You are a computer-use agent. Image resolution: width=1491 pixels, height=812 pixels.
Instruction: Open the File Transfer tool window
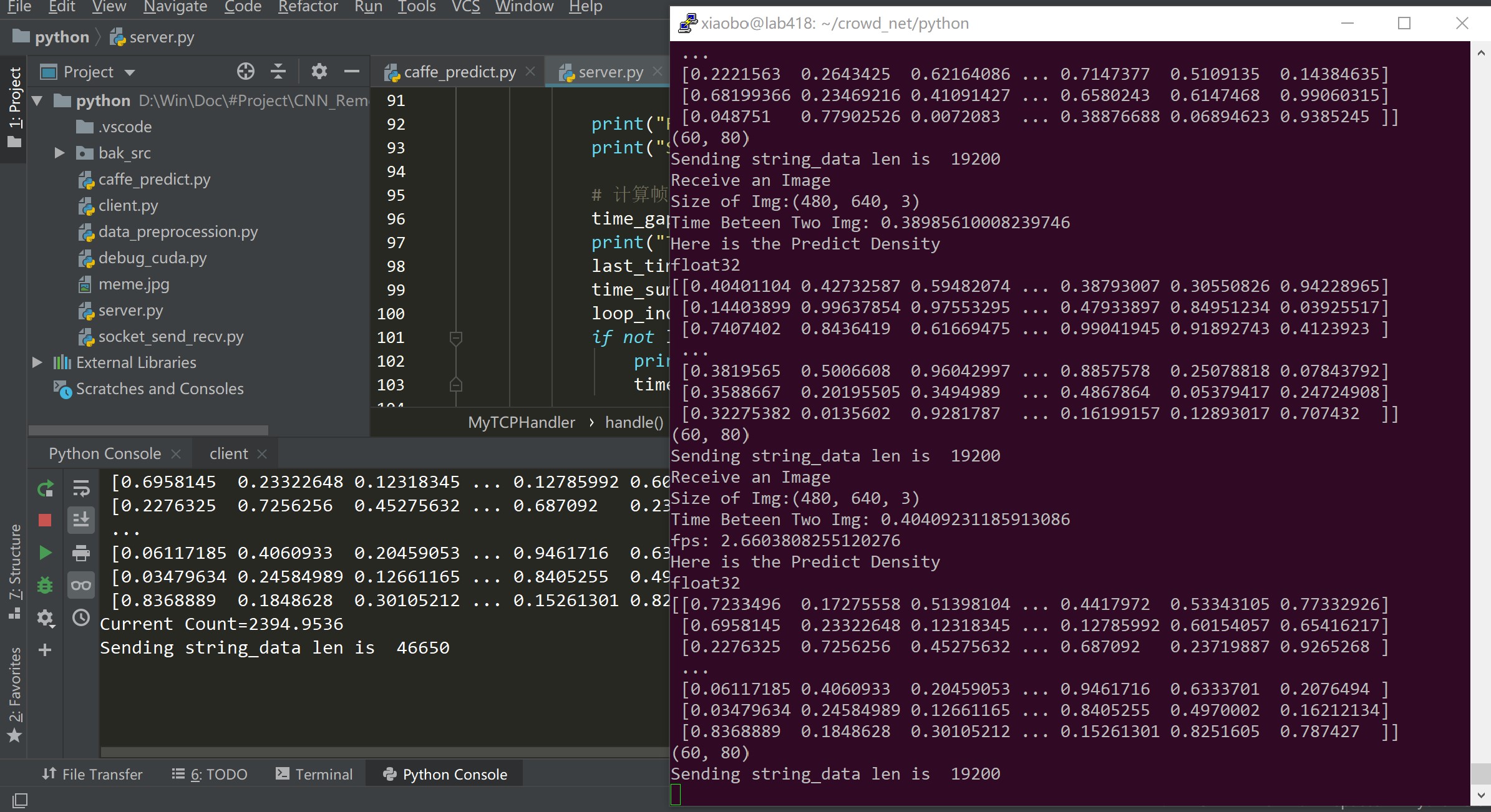tap(92, 774)
